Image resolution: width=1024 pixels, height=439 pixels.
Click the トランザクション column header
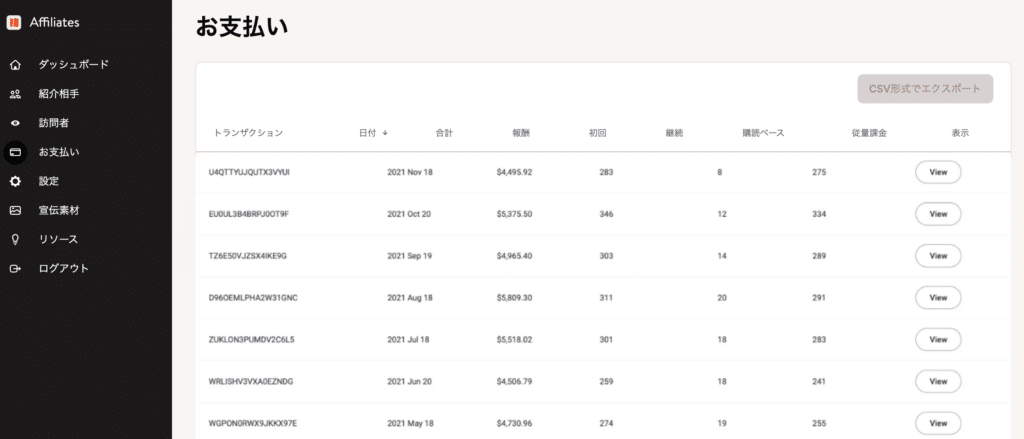248,133
